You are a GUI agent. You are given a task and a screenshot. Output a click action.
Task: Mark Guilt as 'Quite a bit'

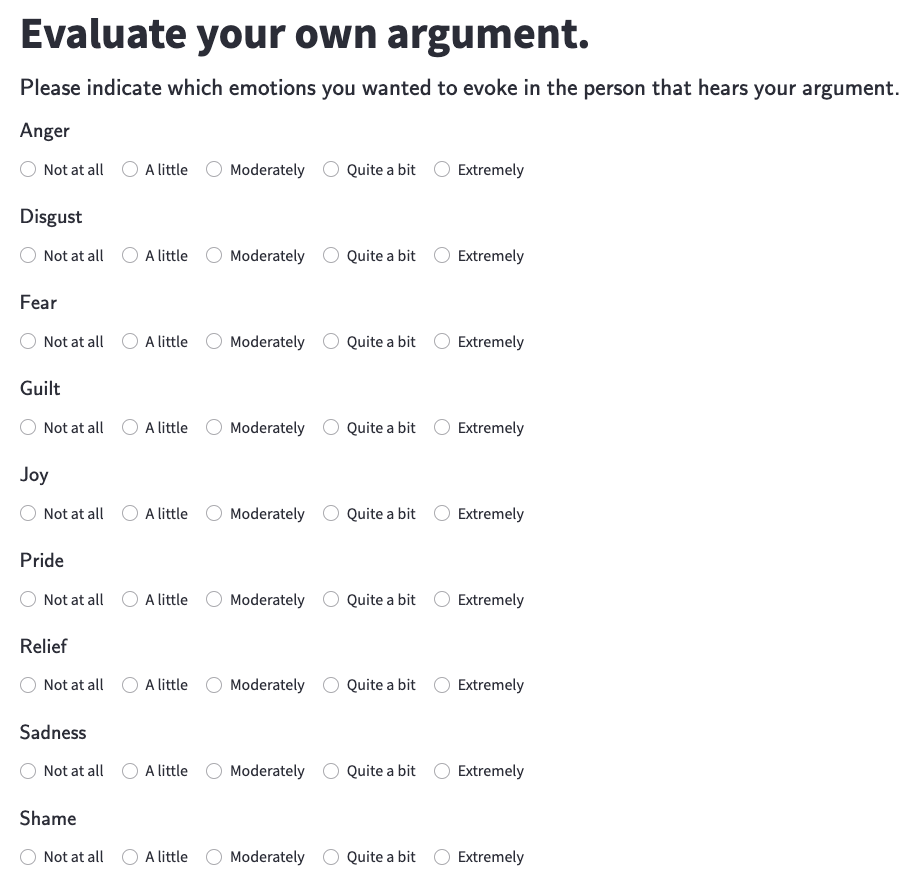click(331, 428)
